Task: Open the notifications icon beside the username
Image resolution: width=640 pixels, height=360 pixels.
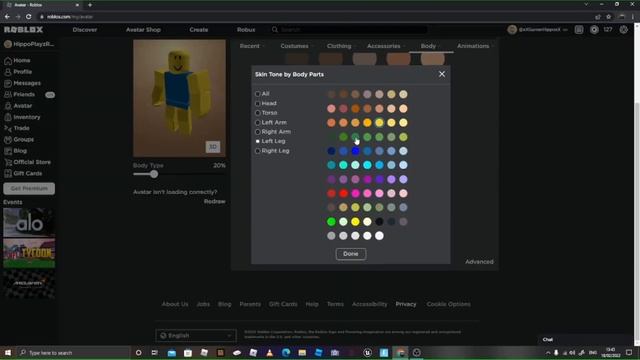Action: pos(579,30)
